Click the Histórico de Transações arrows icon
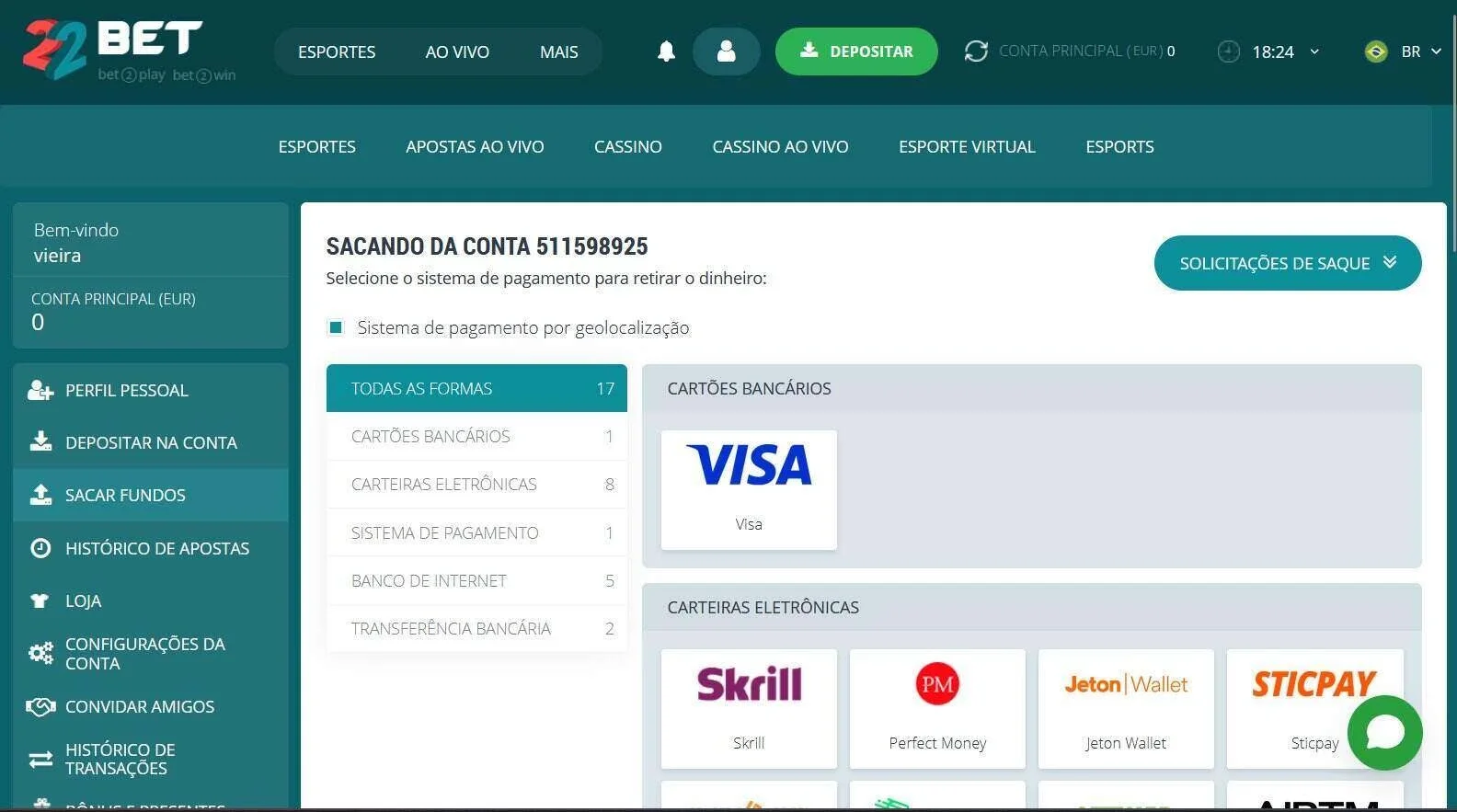1457x812 pixels. 40,760
